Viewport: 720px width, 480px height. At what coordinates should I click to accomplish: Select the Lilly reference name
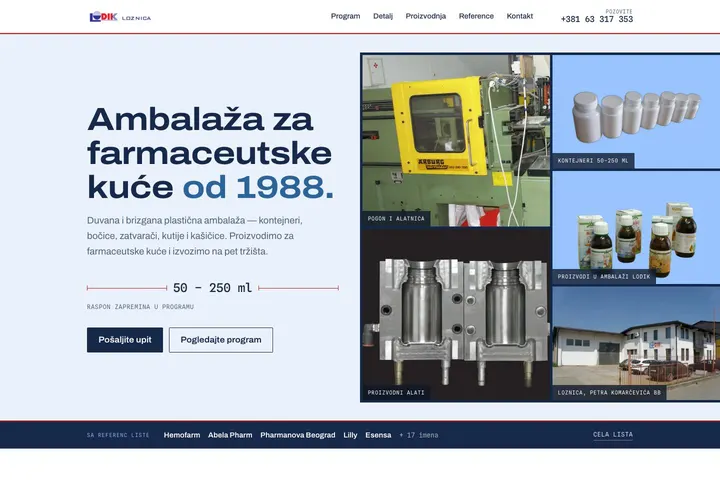point(350,435)
